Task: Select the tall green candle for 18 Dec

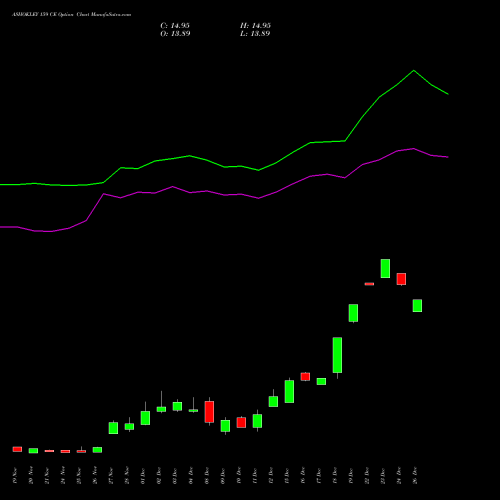Action: 337,355
